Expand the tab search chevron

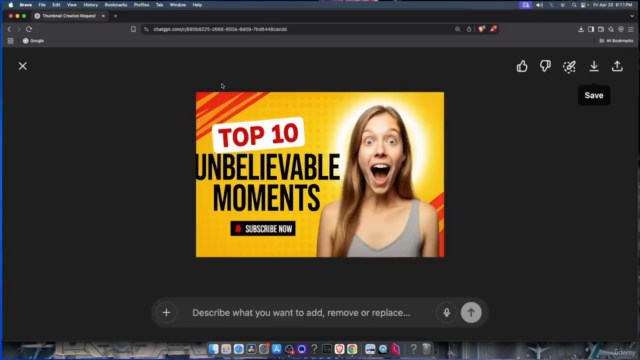pos(632,16)
